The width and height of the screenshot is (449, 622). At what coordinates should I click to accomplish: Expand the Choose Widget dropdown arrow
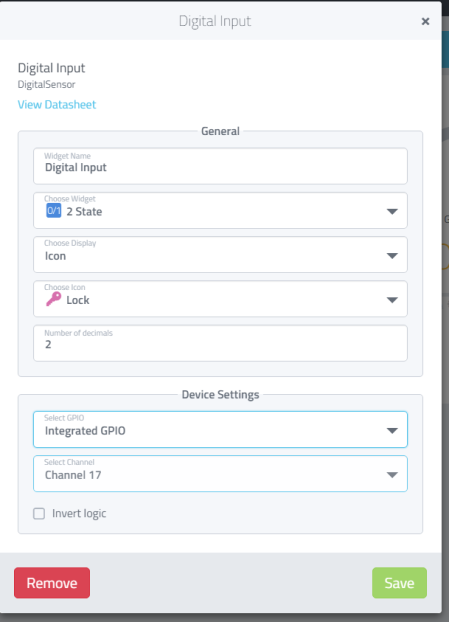coord(392,211)
